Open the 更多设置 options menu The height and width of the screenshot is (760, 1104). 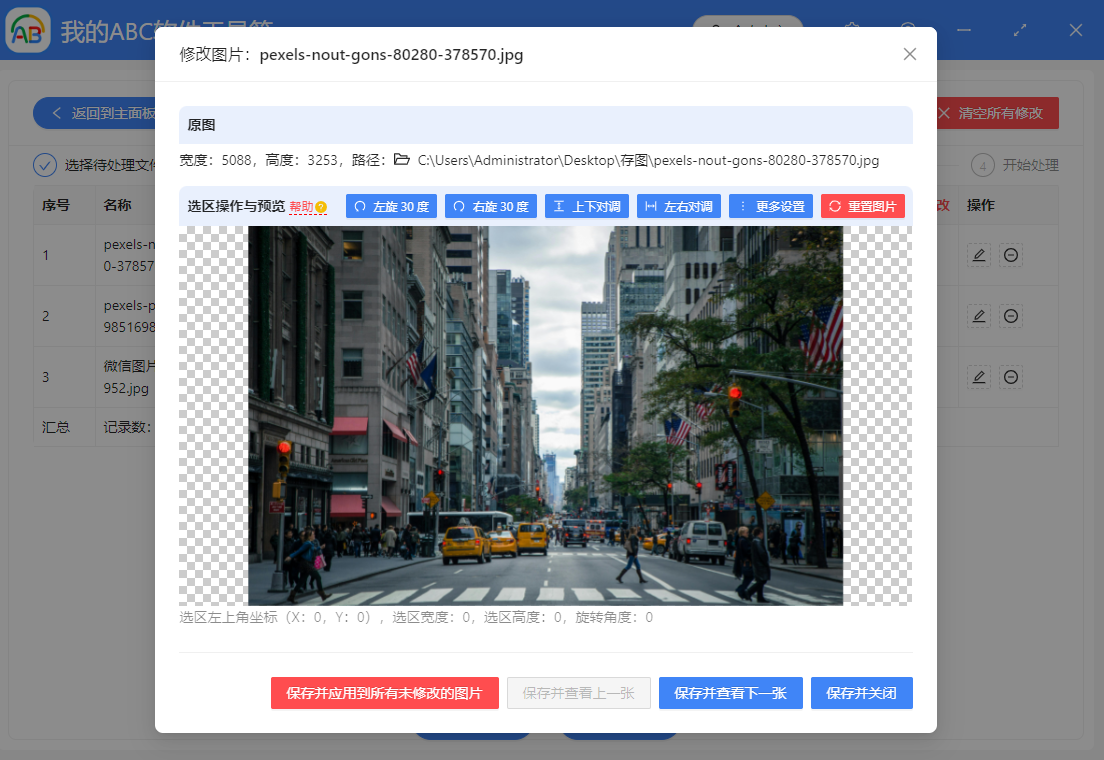770,205
